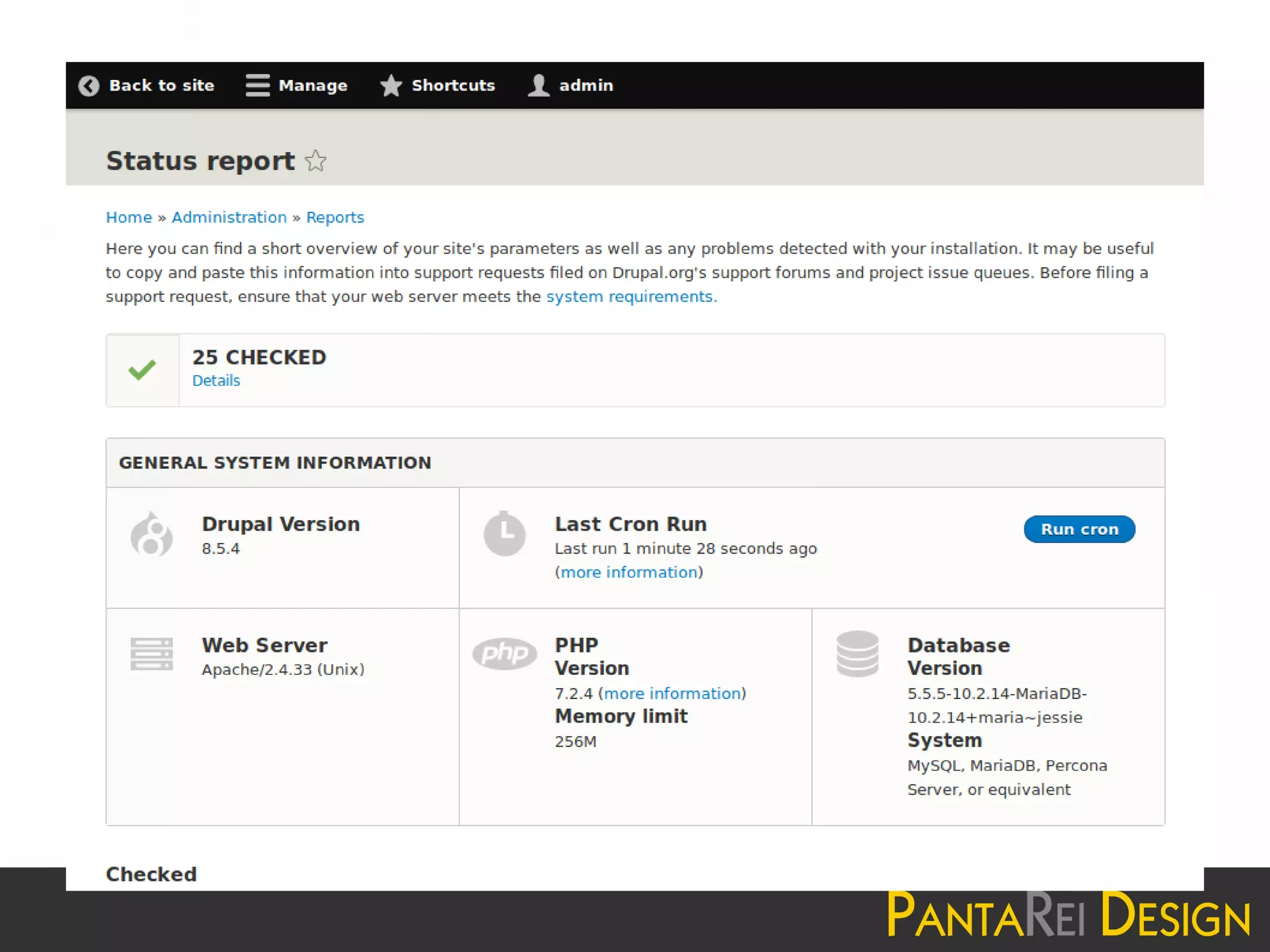The width and height of the screenshot is (1270, 952).
Task: Click more information link beside PHP 7.2.4
Action: [x=672, y=694]
